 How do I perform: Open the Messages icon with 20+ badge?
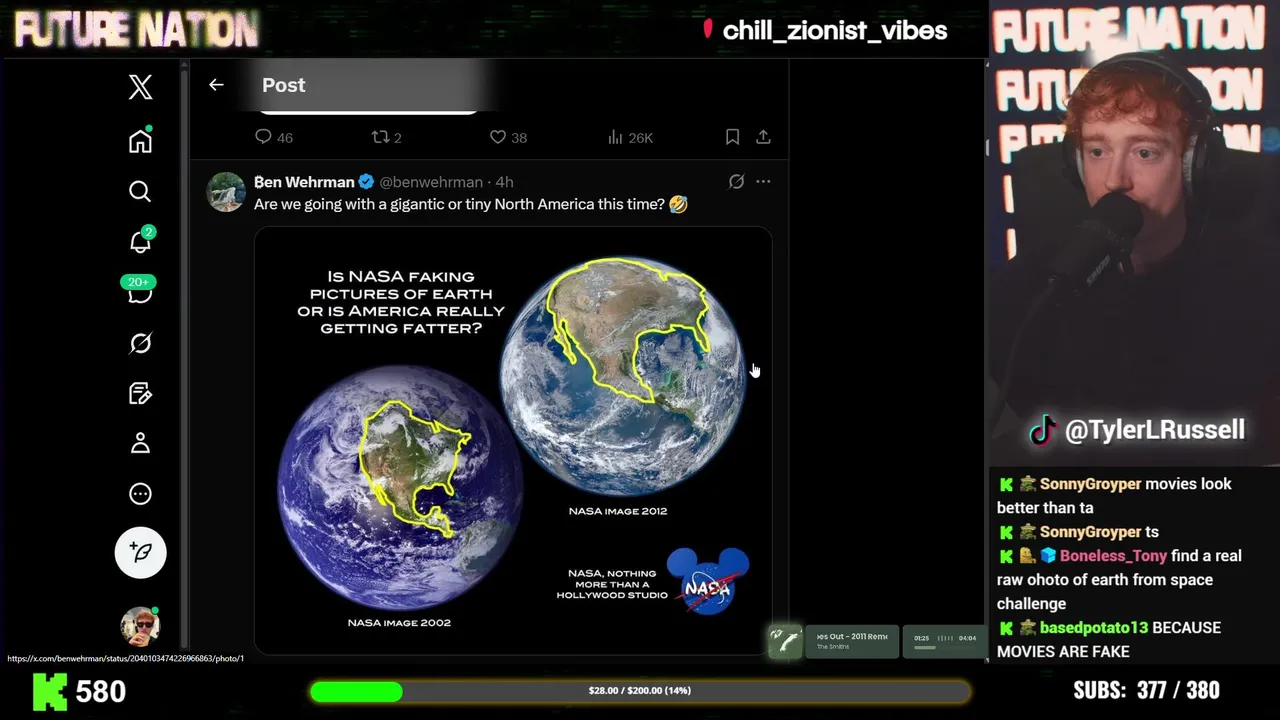140,291
